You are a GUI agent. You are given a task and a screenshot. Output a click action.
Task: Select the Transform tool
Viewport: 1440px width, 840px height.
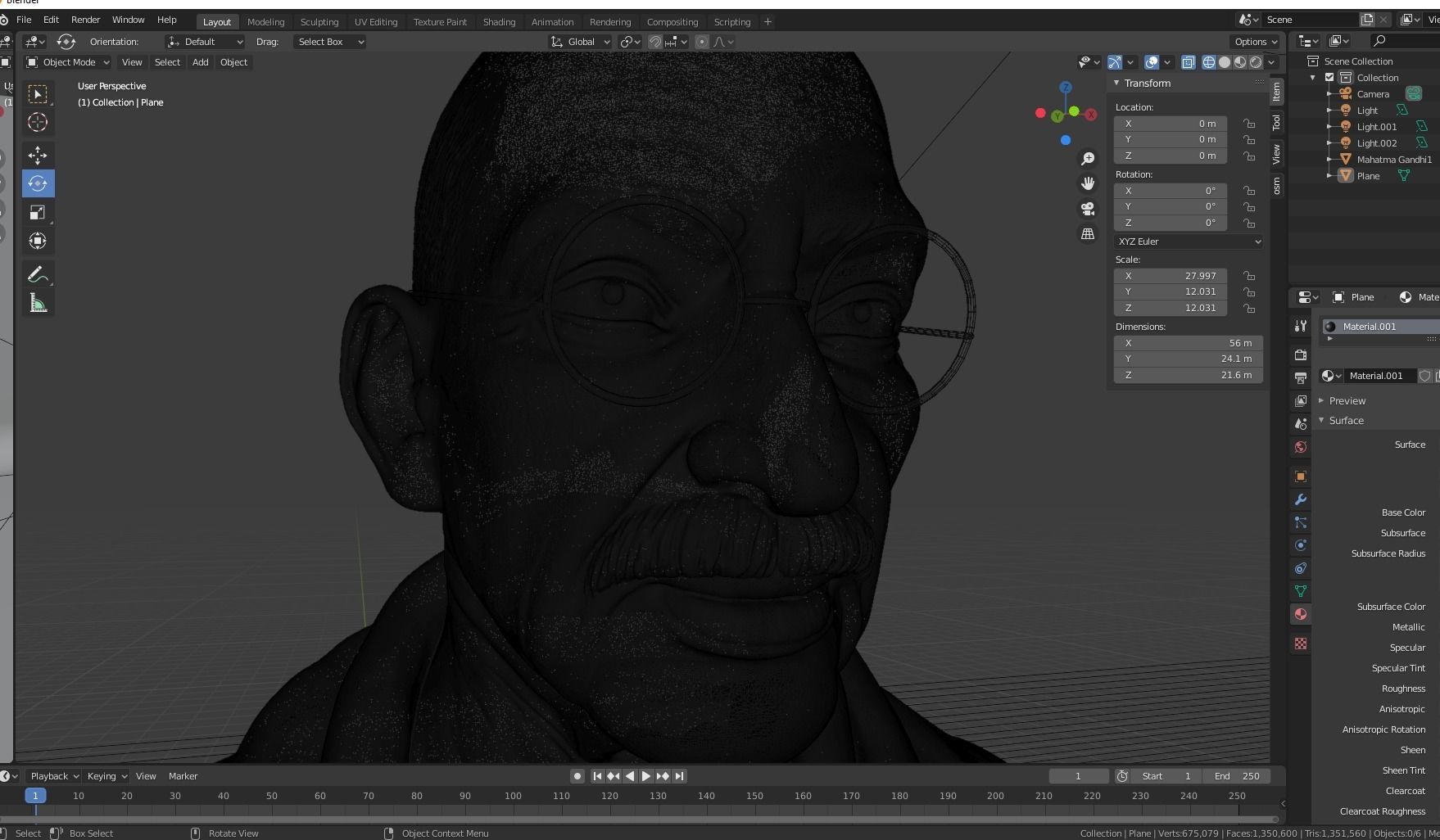click(38, 241)
